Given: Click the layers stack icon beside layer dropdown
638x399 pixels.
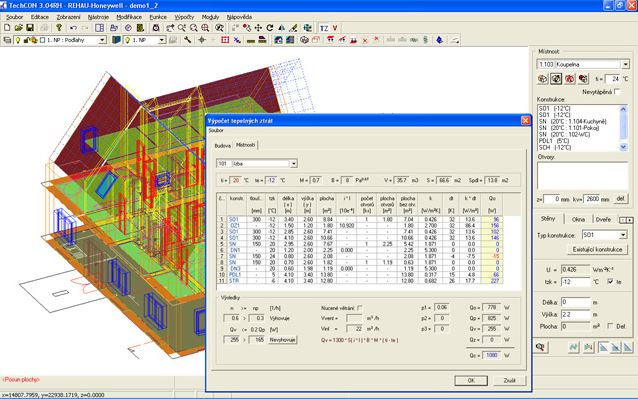Looking at the screenshot, I should point(7,40).
